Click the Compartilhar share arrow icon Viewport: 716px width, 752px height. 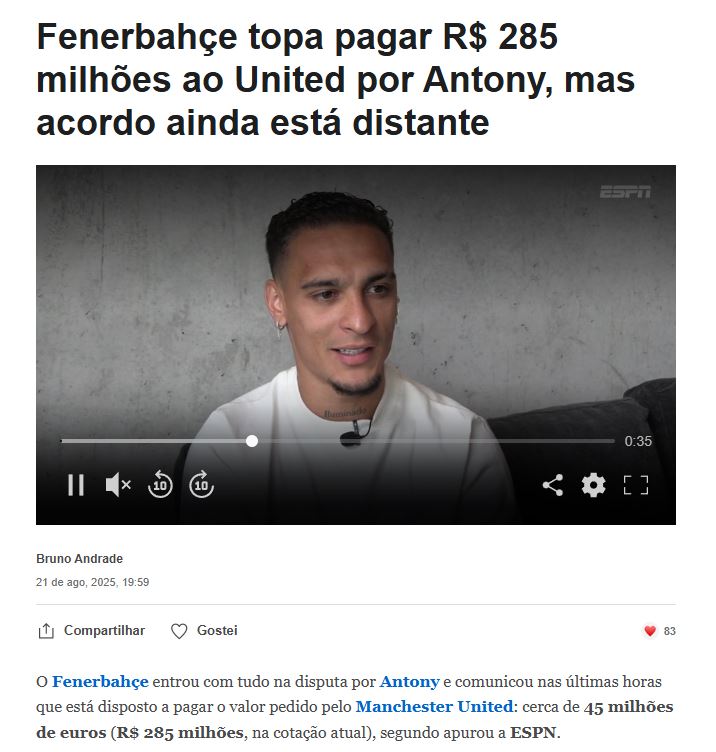[46, 631]
